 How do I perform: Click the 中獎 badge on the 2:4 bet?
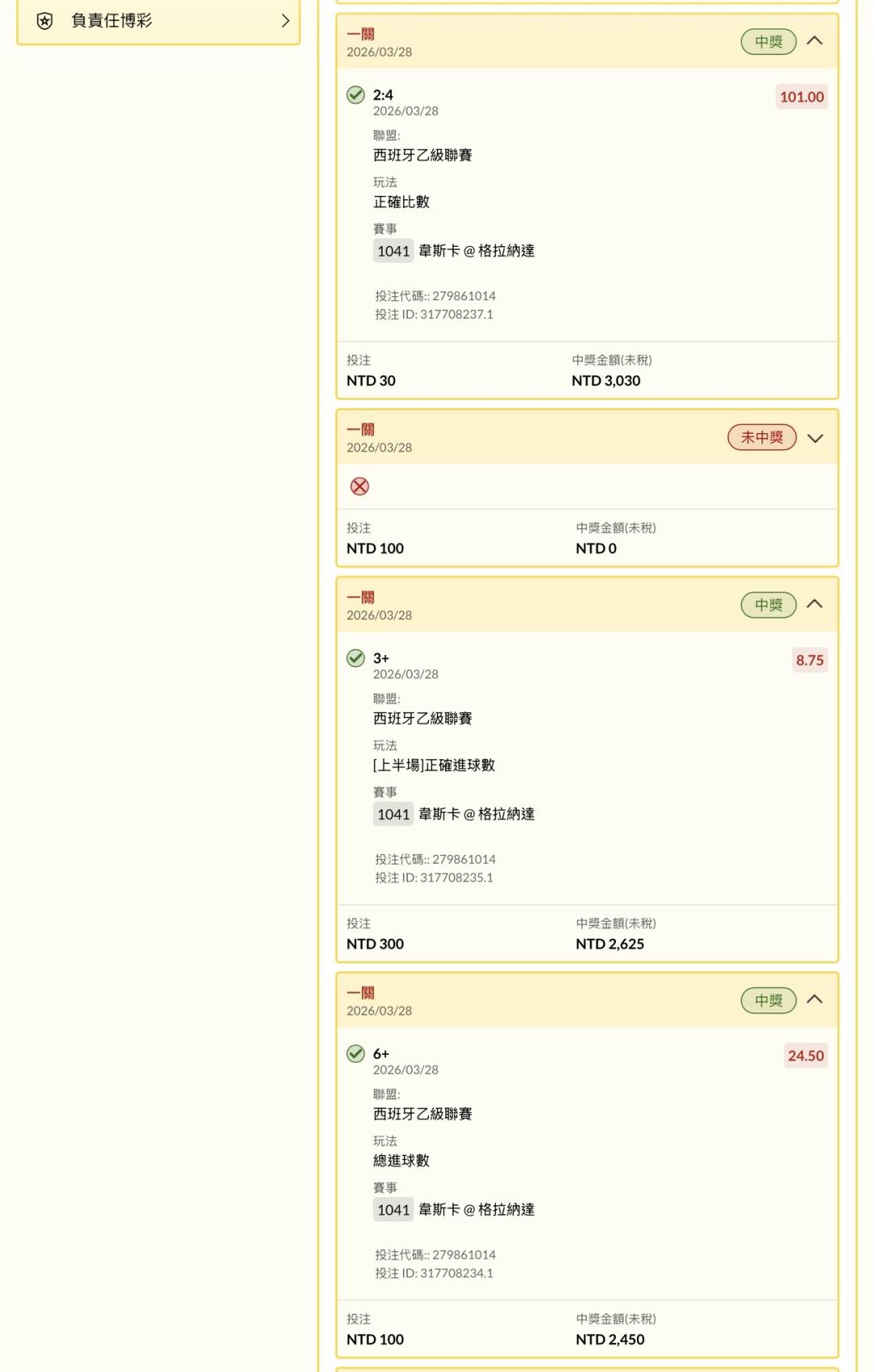pyautogui.click(x=768, y=41)
